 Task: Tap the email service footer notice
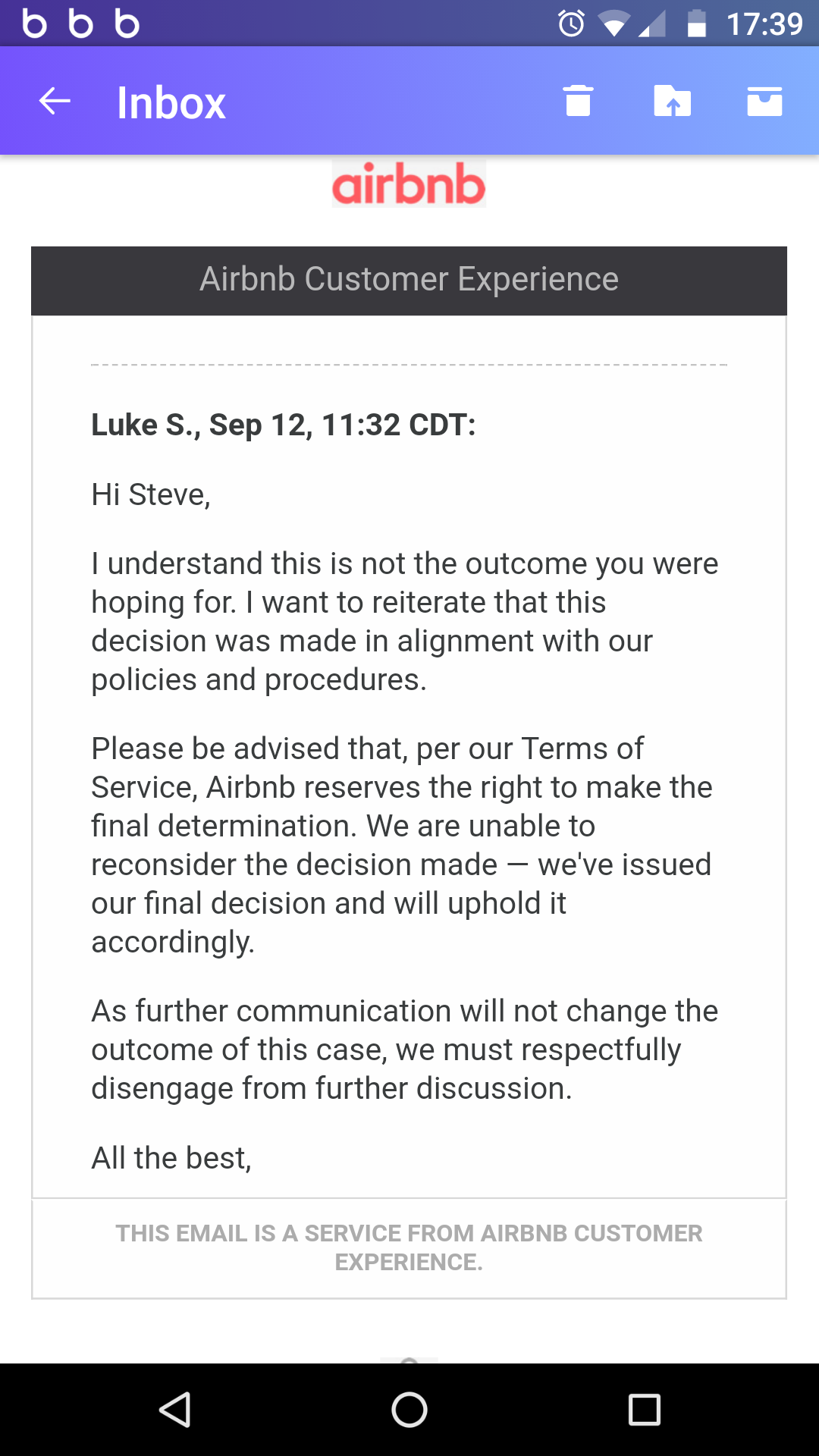point(409,1247)
